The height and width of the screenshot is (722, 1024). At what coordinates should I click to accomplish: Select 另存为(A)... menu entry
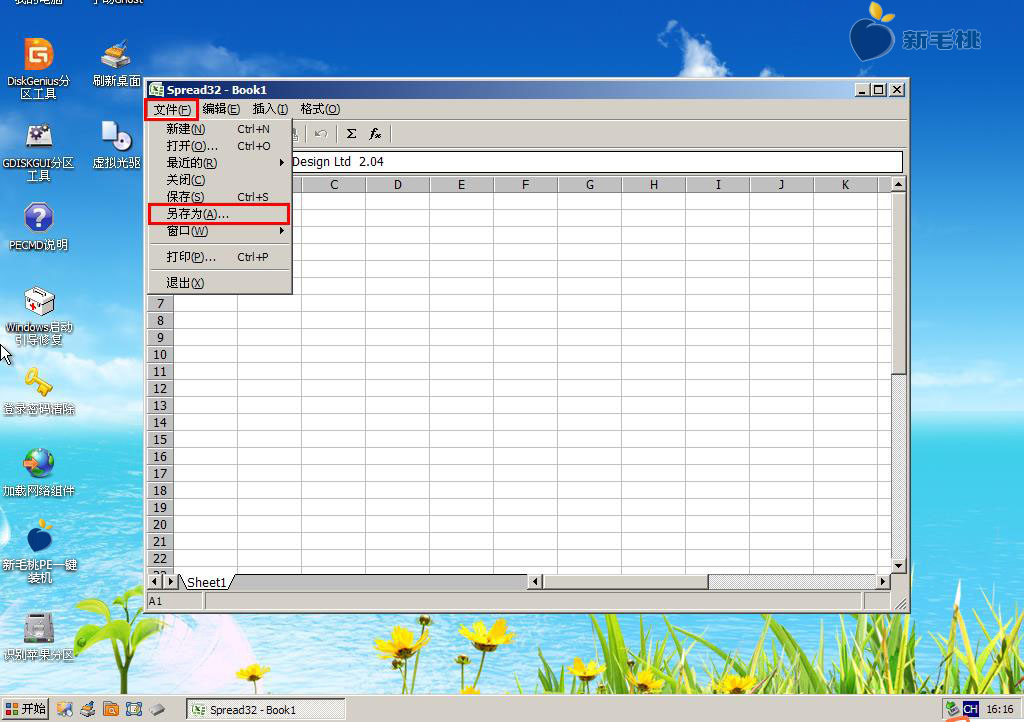pos(219,214)
